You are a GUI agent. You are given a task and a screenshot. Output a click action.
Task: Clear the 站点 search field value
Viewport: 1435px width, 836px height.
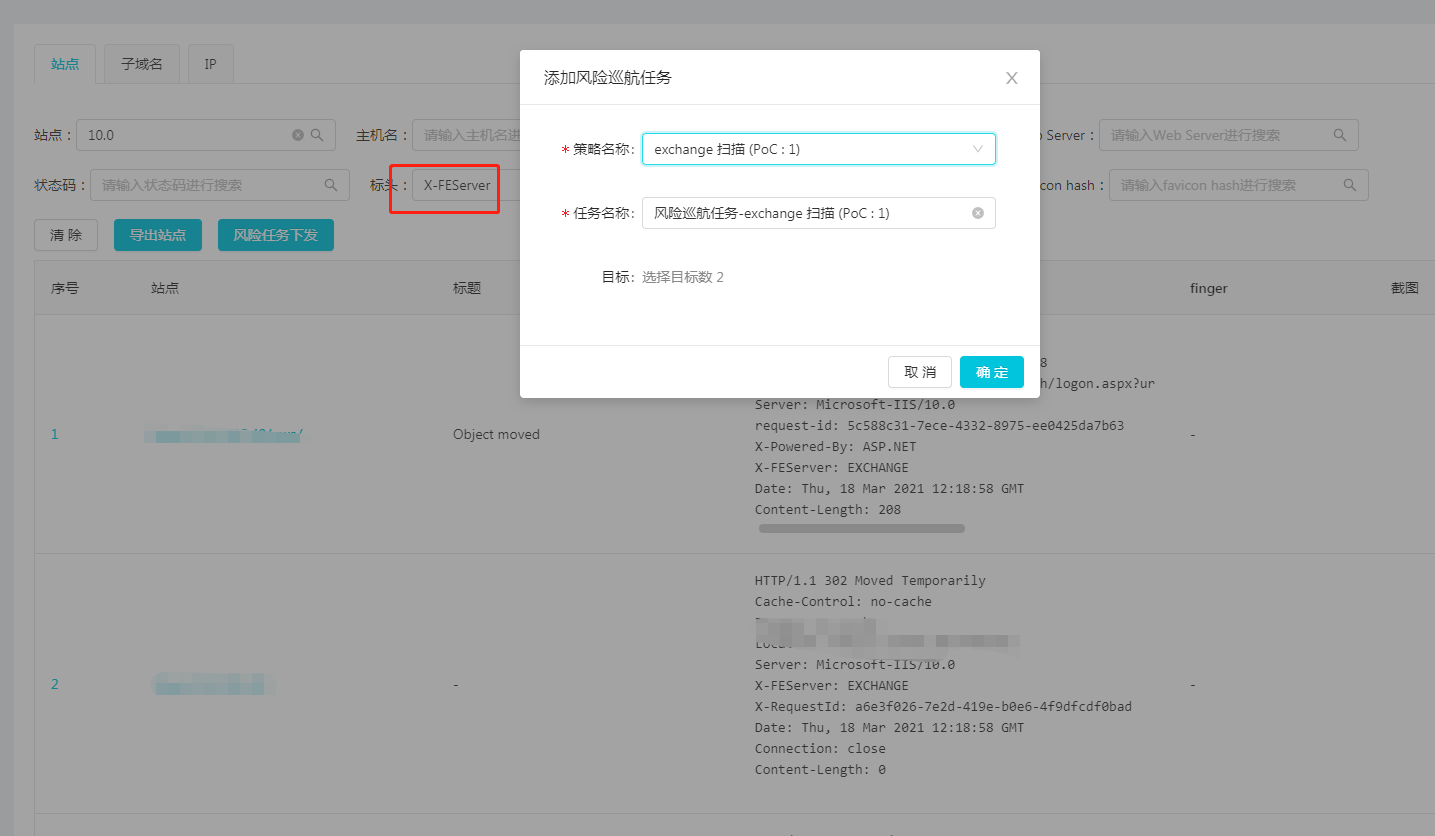pos(298,135)
